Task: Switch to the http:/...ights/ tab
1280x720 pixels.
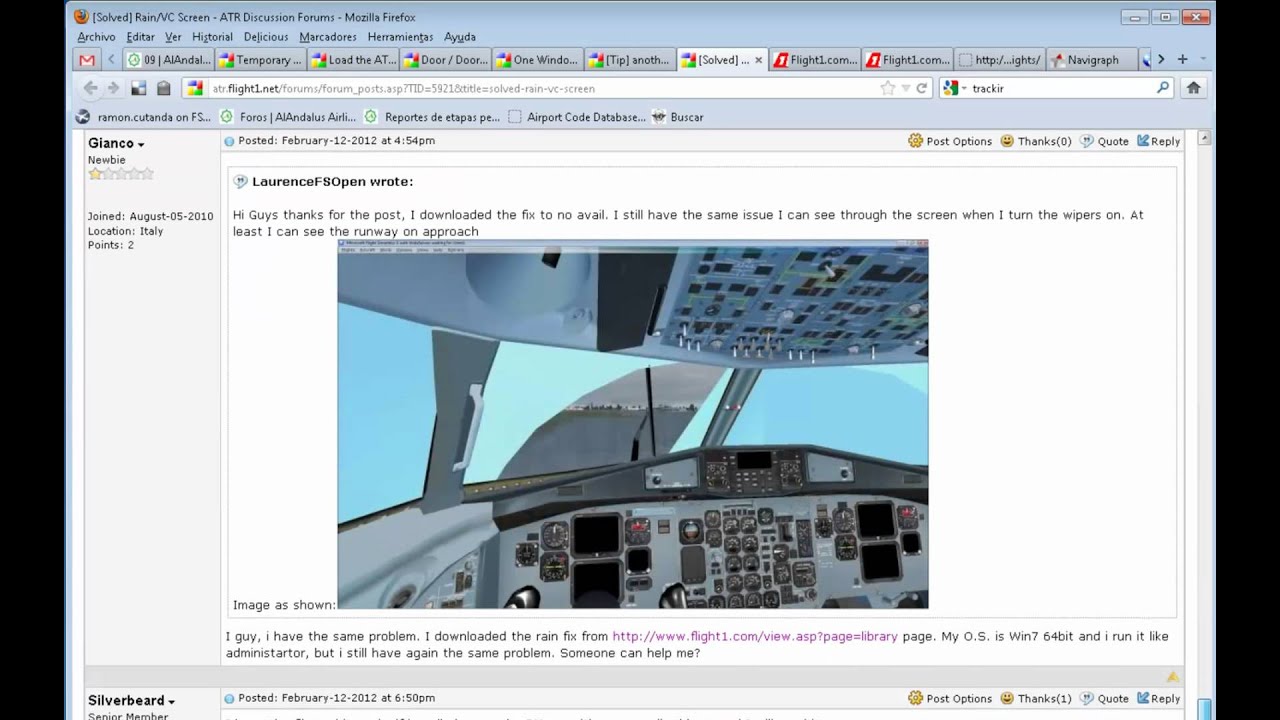Action: [x=1000, y=60]
